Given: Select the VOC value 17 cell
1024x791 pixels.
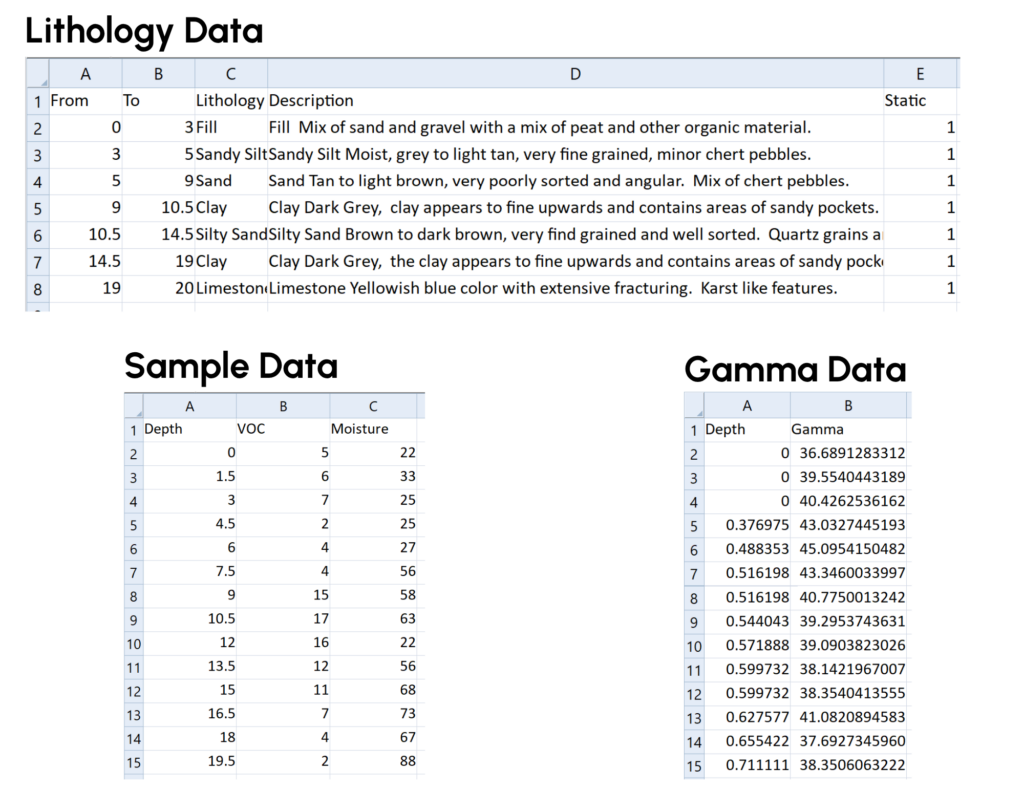Looking at the screenshot, I should tap(281, 618).
